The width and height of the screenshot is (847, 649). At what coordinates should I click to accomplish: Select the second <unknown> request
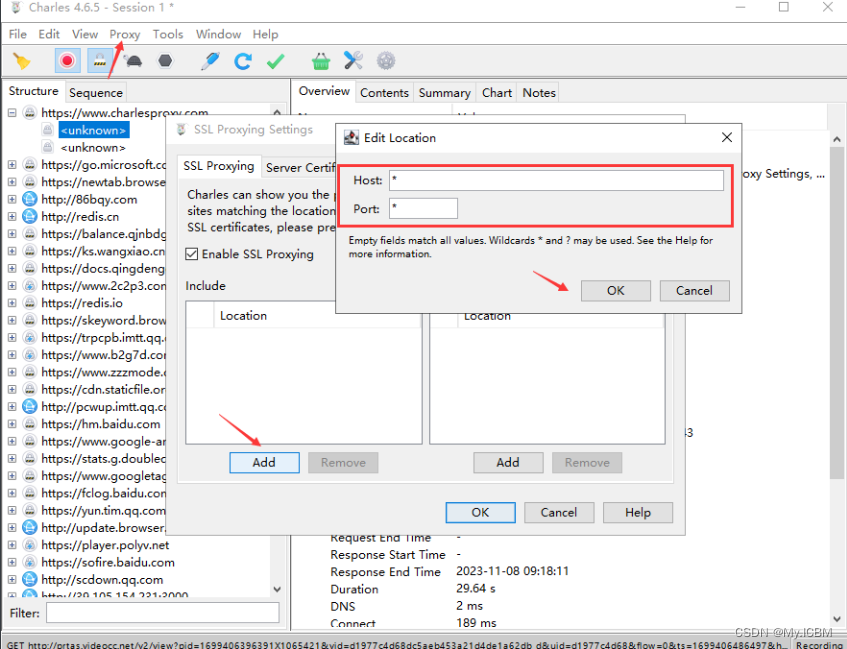coord(93,148)
